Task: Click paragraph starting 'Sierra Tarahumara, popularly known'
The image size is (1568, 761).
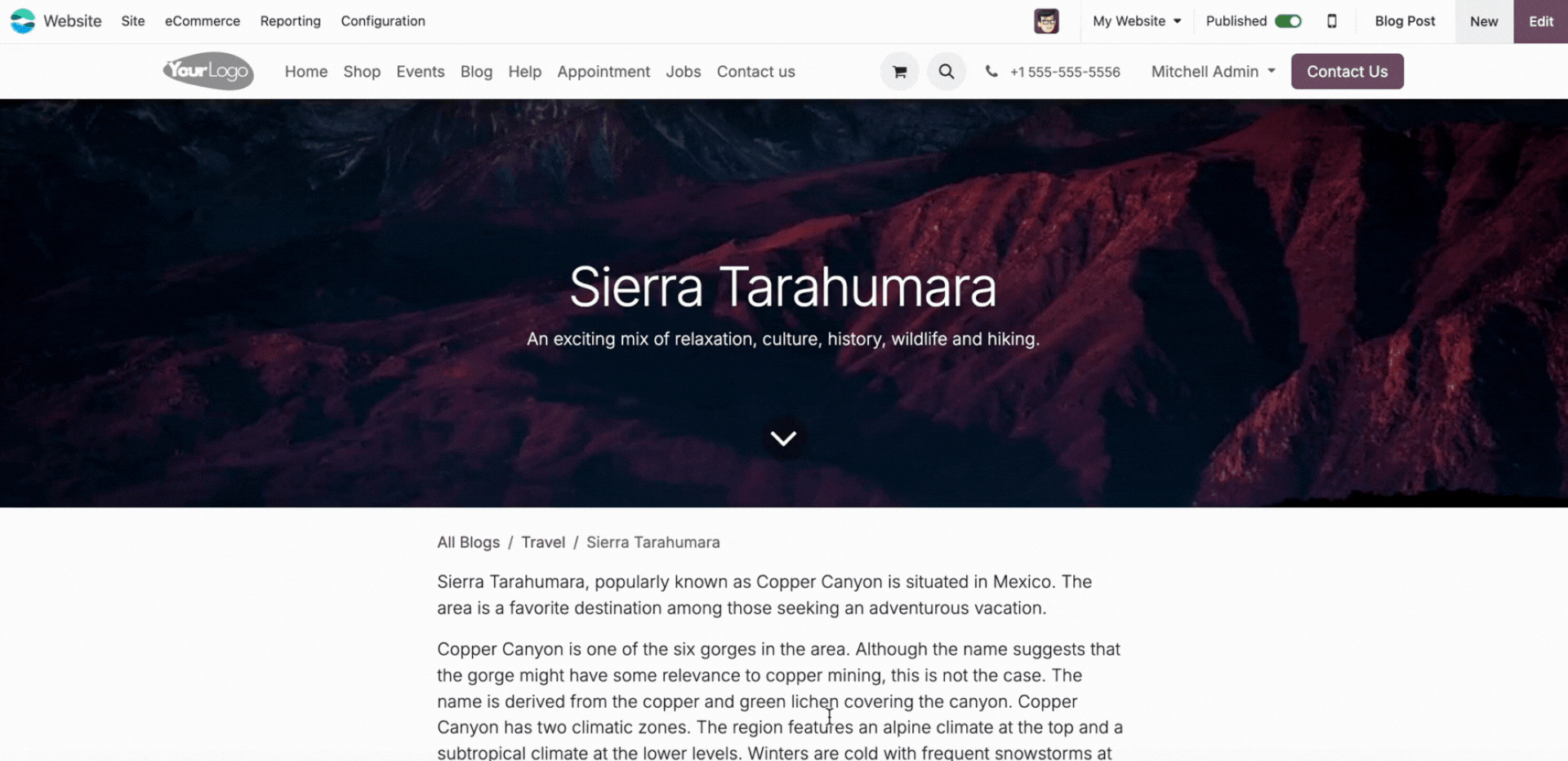Action: (x=764, y=594)
